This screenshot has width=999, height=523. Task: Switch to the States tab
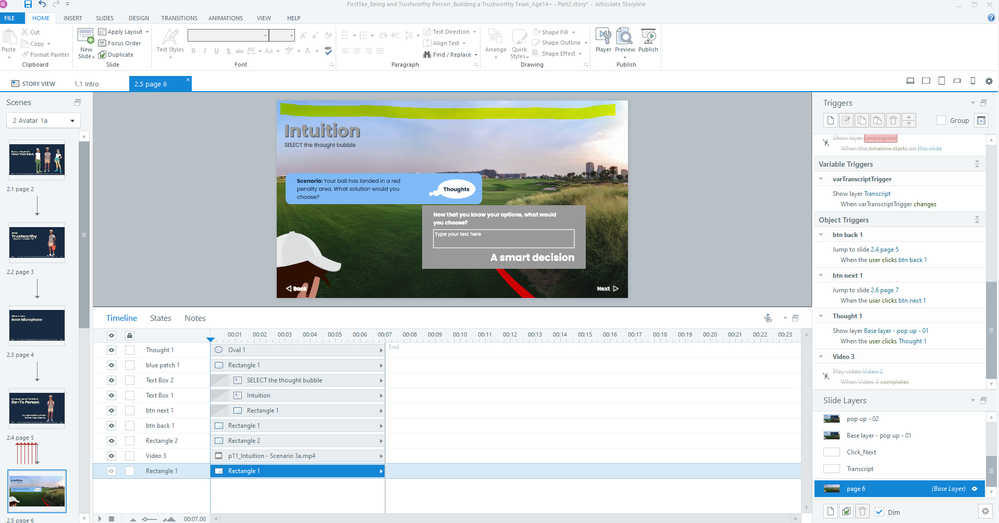160,318
